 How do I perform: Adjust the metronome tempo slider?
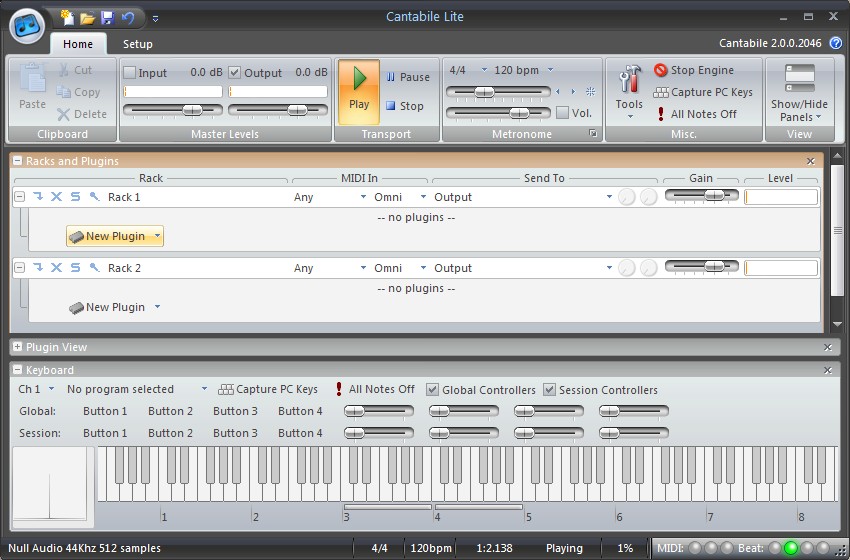(x=498, y=92)
